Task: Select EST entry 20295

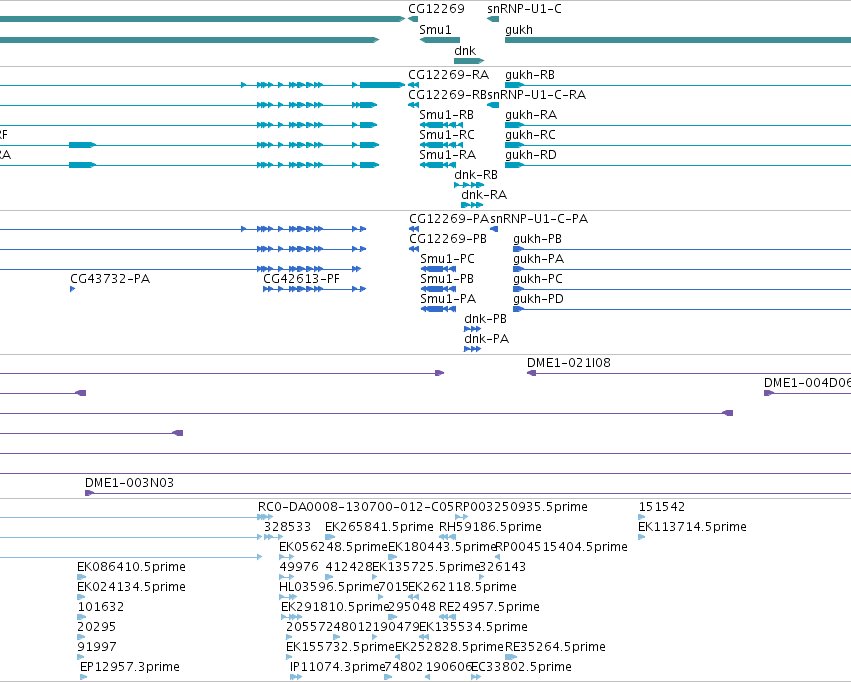Action: point(97,627)
